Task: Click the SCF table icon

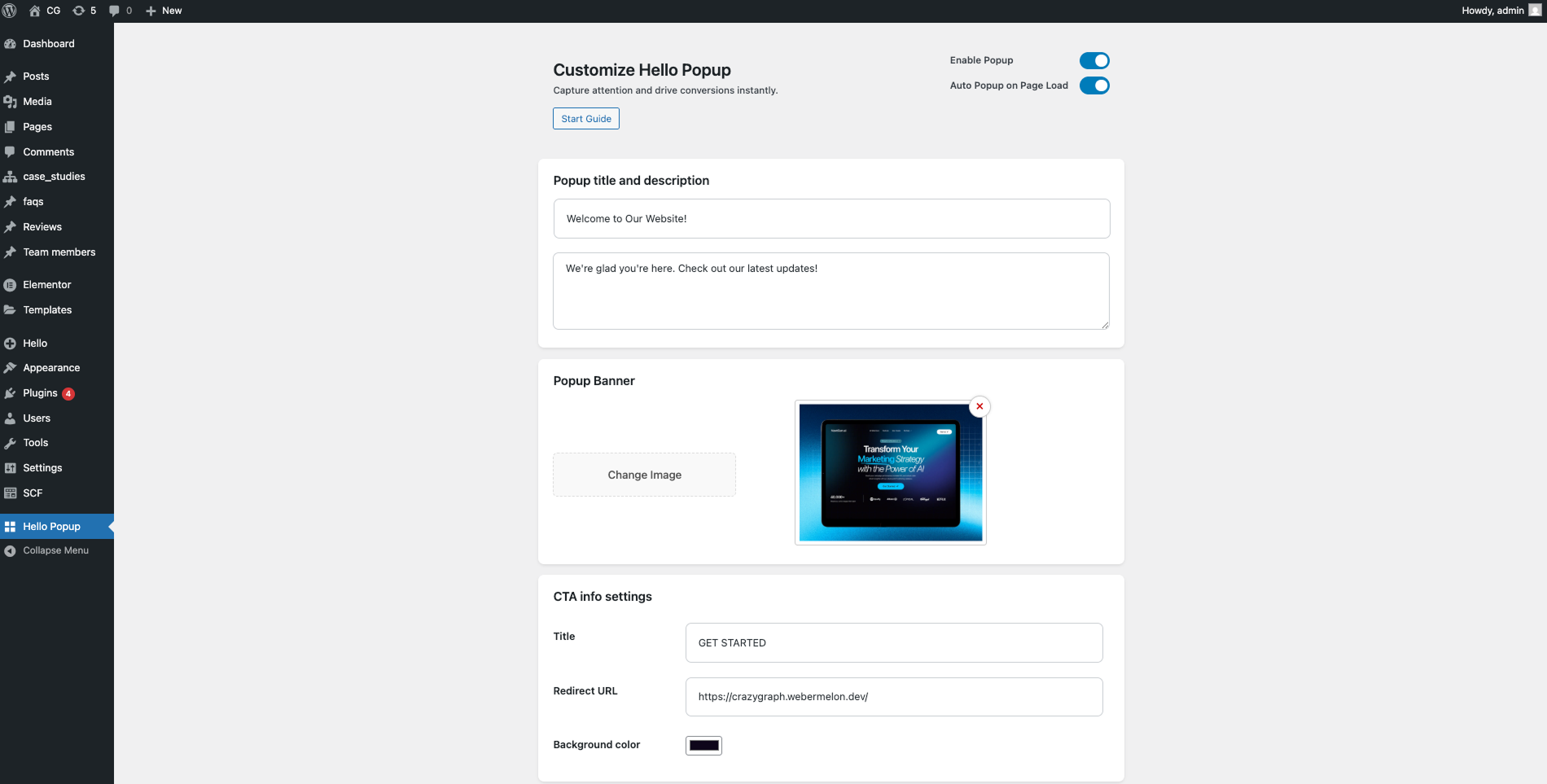Action: (x=10, y=493)
